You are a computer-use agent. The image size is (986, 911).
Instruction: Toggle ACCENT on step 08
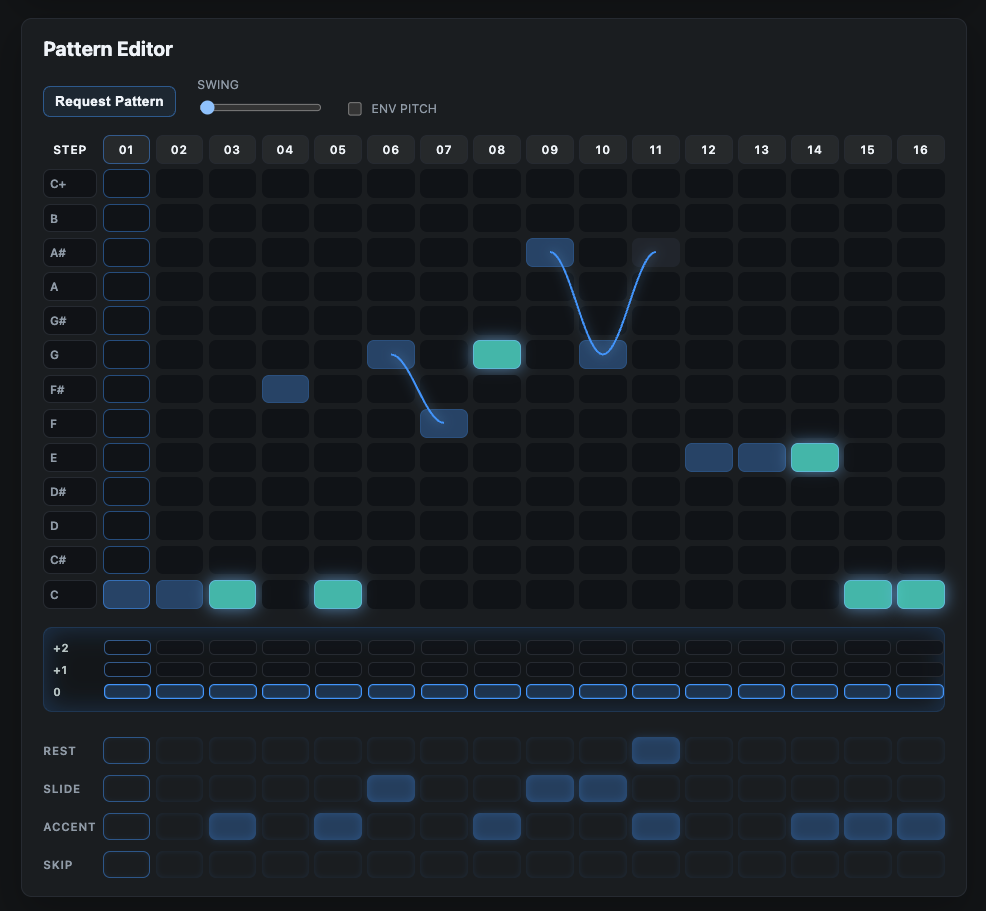point(497,827)
